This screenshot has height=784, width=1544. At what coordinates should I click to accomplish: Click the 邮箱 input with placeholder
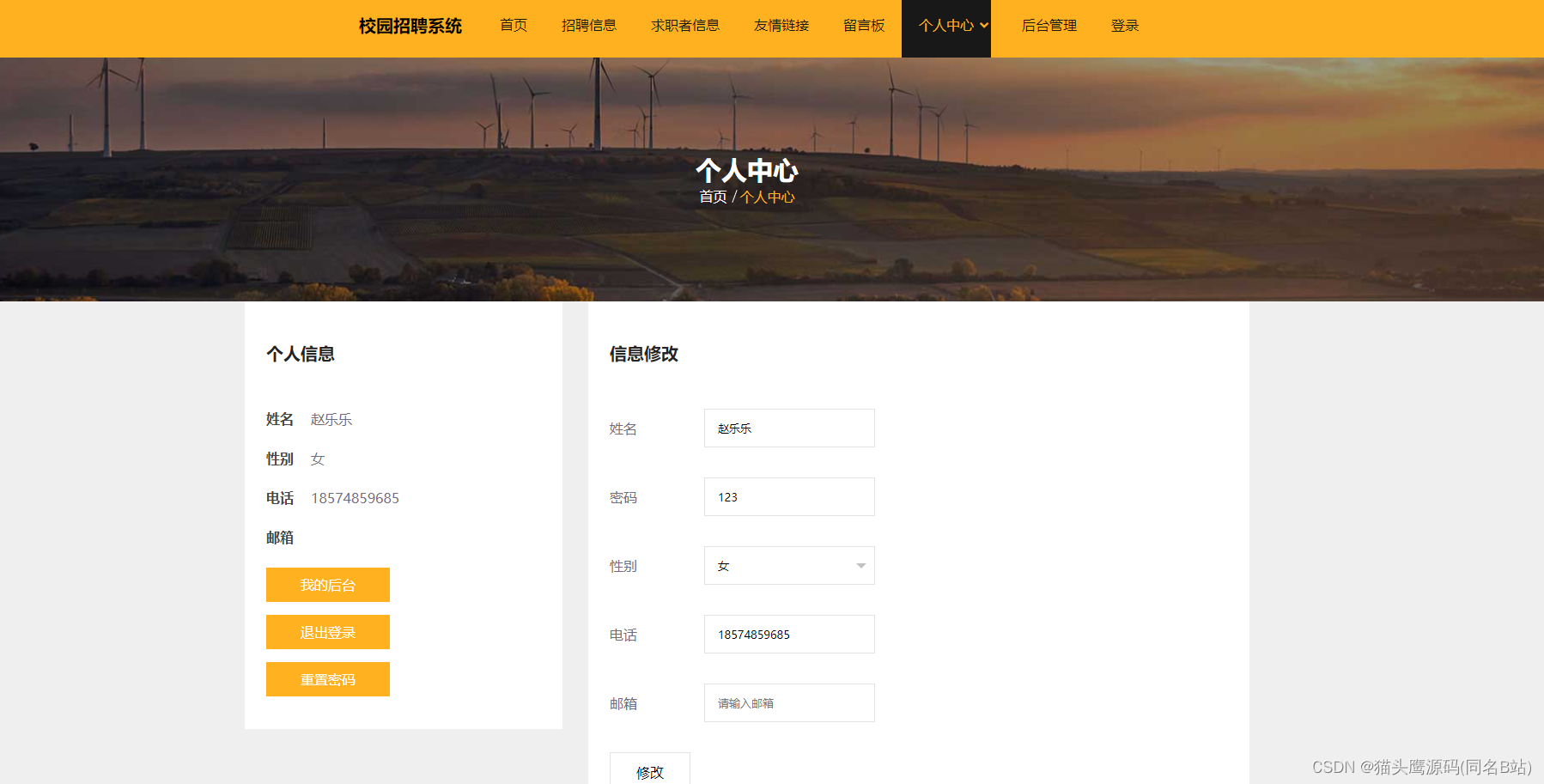pos(789,702)
